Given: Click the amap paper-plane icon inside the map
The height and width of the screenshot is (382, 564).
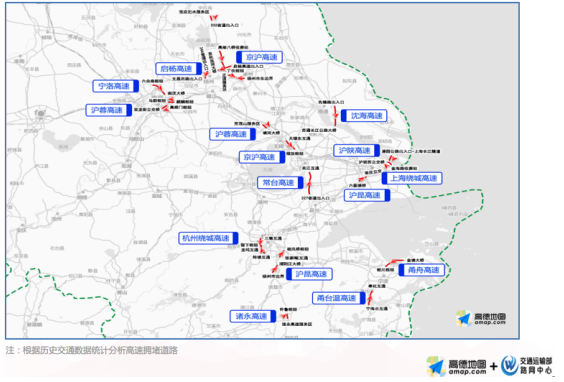Looking at the screenshot, I should tap(464, 318).
